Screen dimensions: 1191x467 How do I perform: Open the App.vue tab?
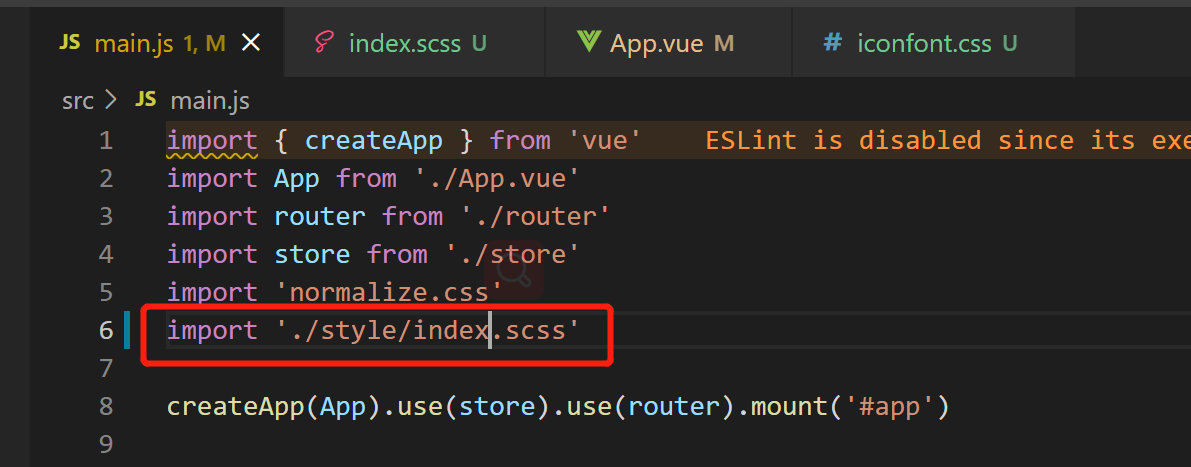point(657,43)
